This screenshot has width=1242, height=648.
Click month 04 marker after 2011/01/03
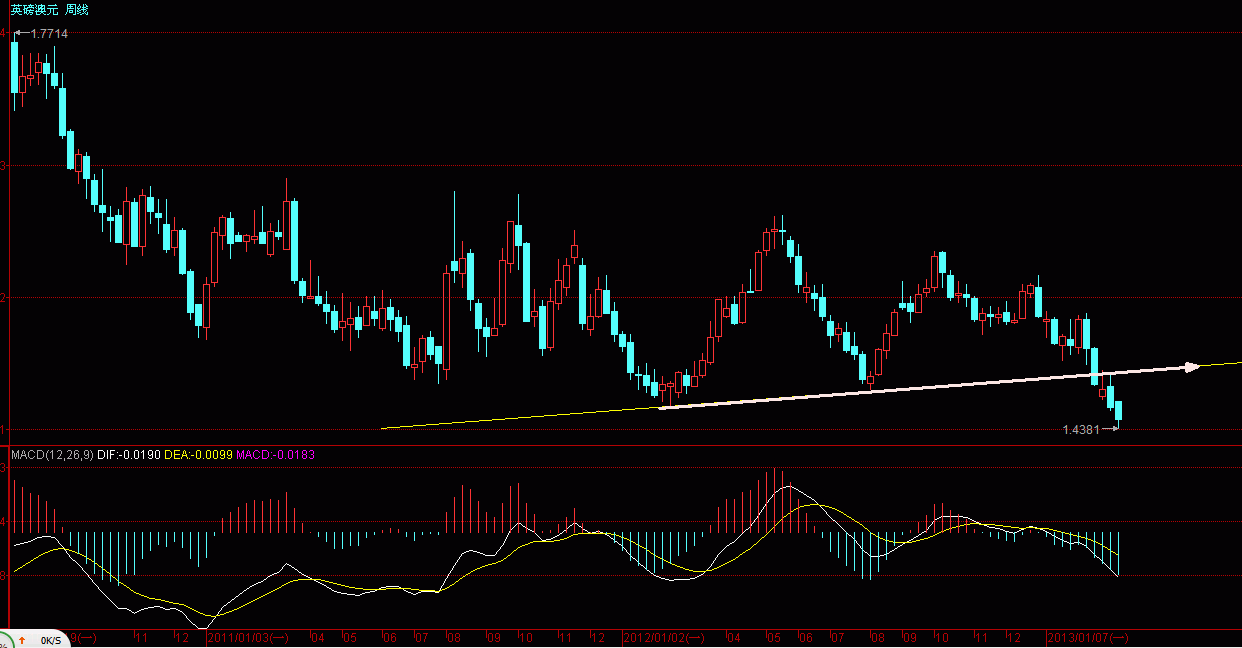318,637
